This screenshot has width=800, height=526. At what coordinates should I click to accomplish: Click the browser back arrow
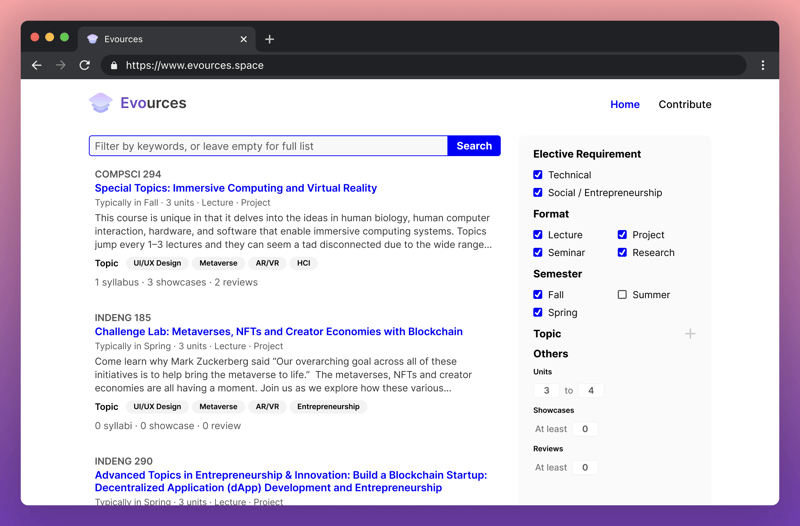point(37,65)
